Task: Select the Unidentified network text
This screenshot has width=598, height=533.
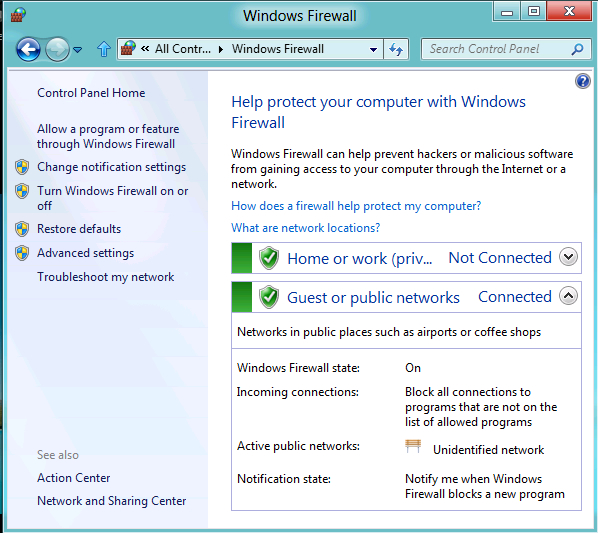Action: (489, 450)
